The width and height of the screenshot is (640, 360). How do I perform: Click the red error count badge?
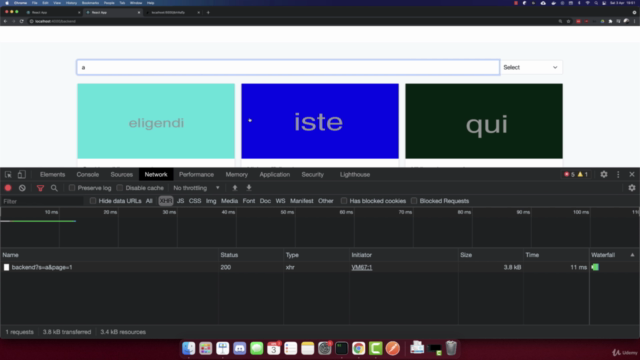click(569, 174)
